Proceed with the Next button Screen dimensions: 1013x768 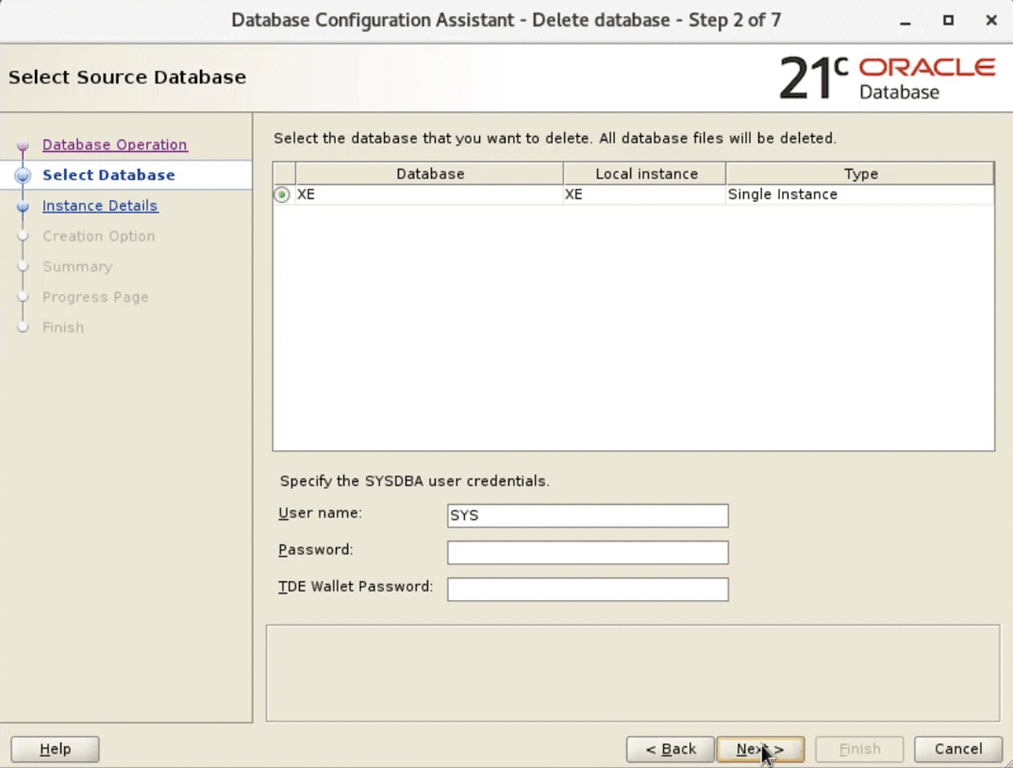(760, 749)
